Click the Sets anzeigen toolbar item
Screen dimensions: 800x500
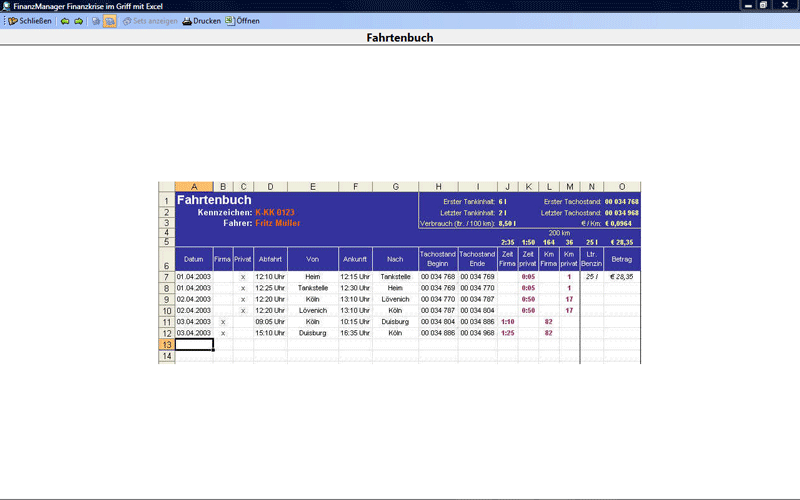(149, 21)
